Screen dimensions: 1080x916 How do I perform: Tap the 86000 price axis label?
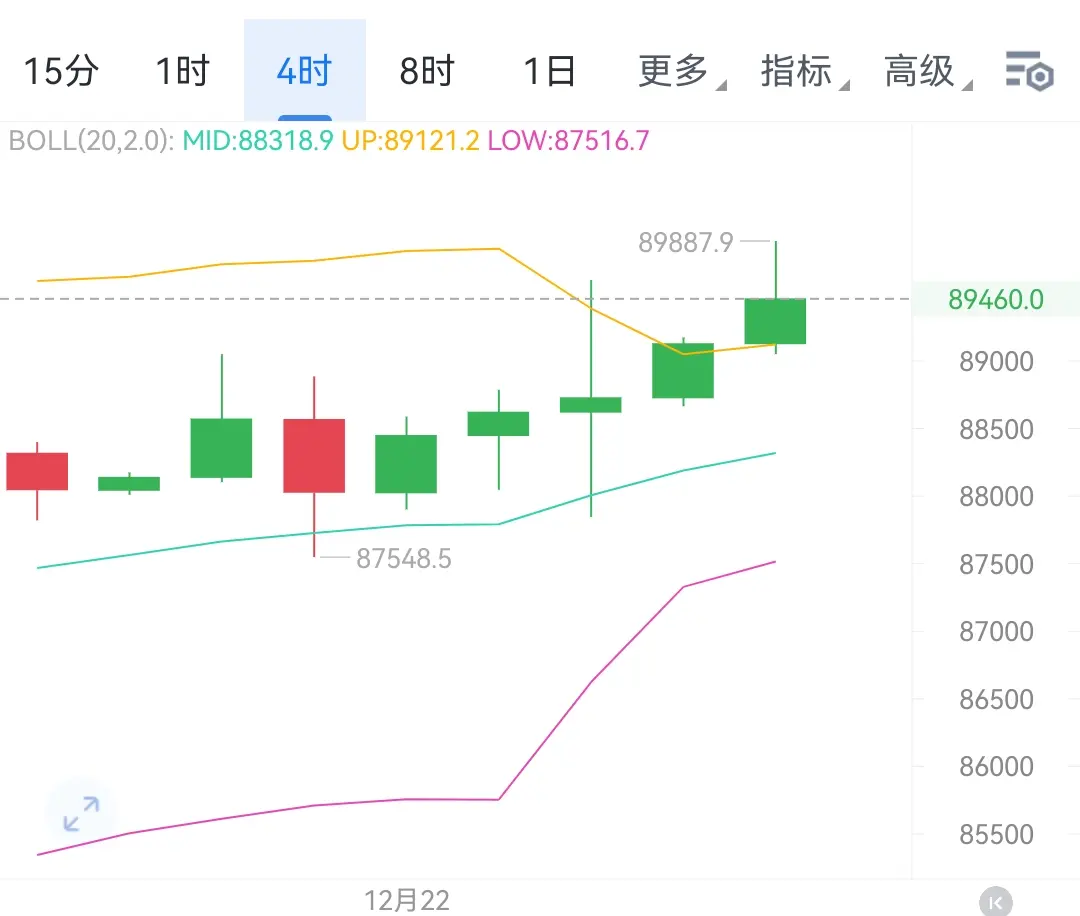click(x=996, y=767)
